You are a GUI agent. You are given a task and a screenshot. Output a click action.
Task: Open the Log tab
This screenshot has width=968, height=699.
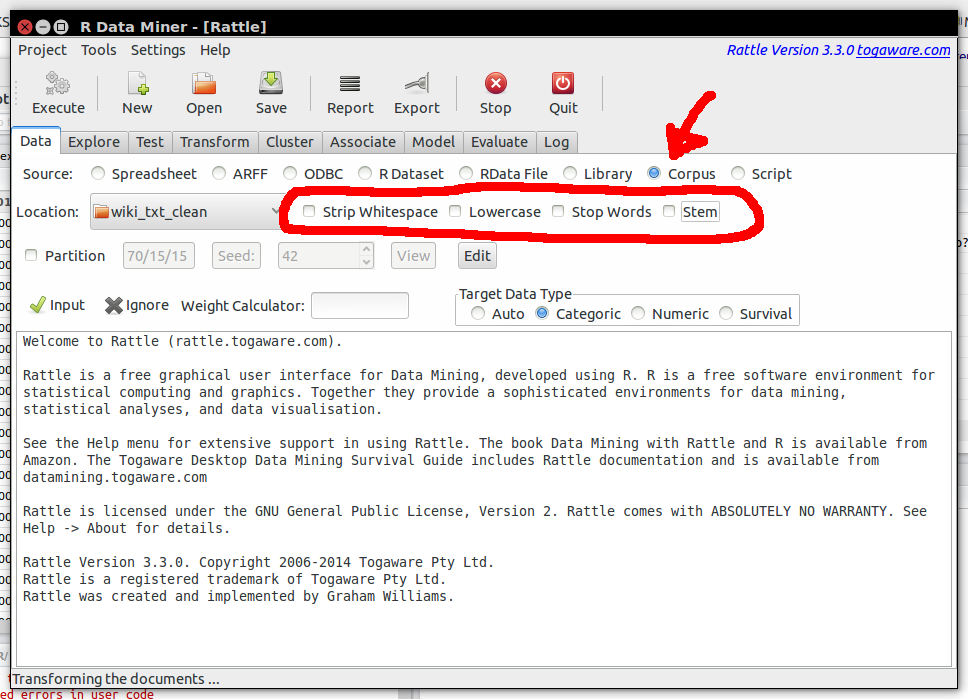point(556,142)
